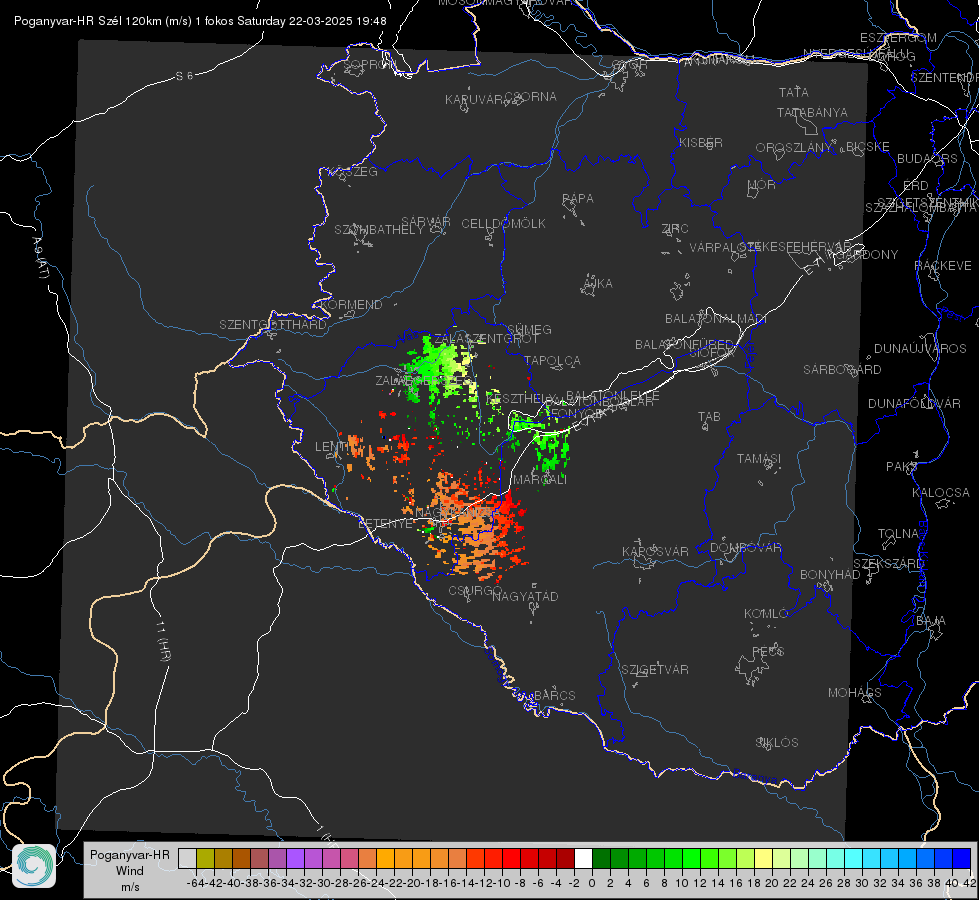979x900 pixels.
Task: Click the TAB town label
Action: (709, 417)
